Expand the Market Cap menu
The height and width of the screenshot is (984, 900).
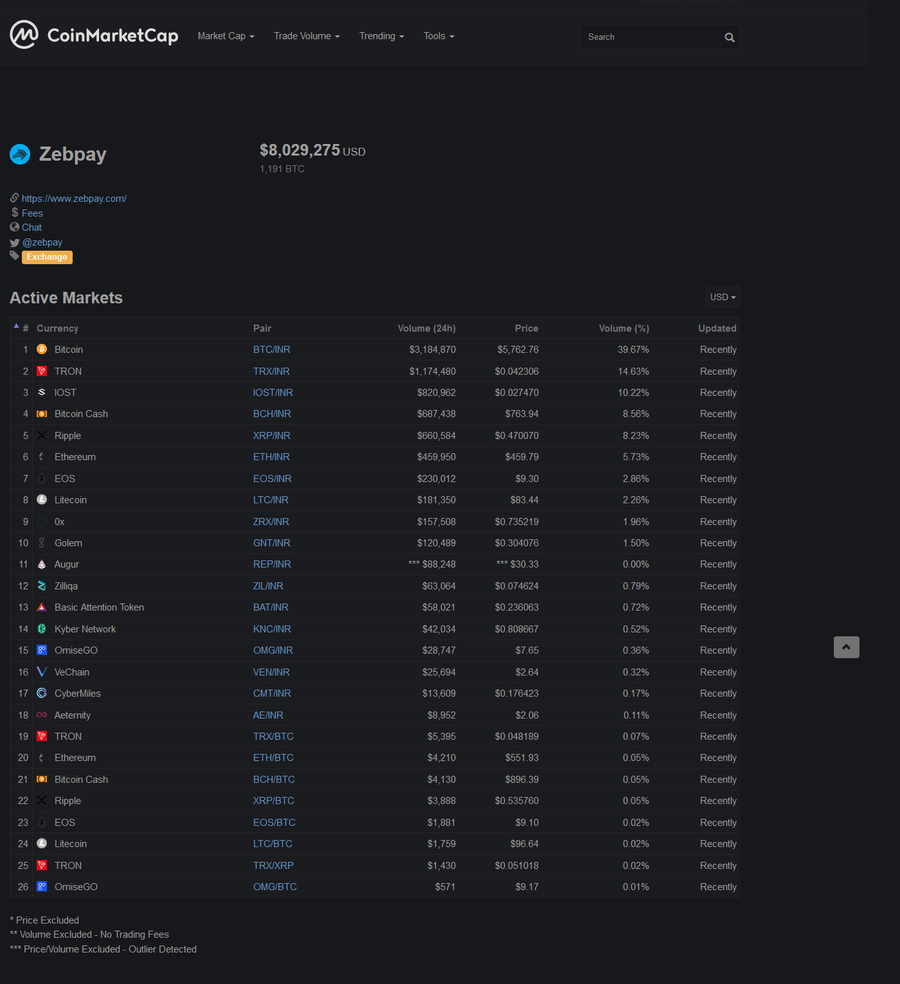(226, 36)
